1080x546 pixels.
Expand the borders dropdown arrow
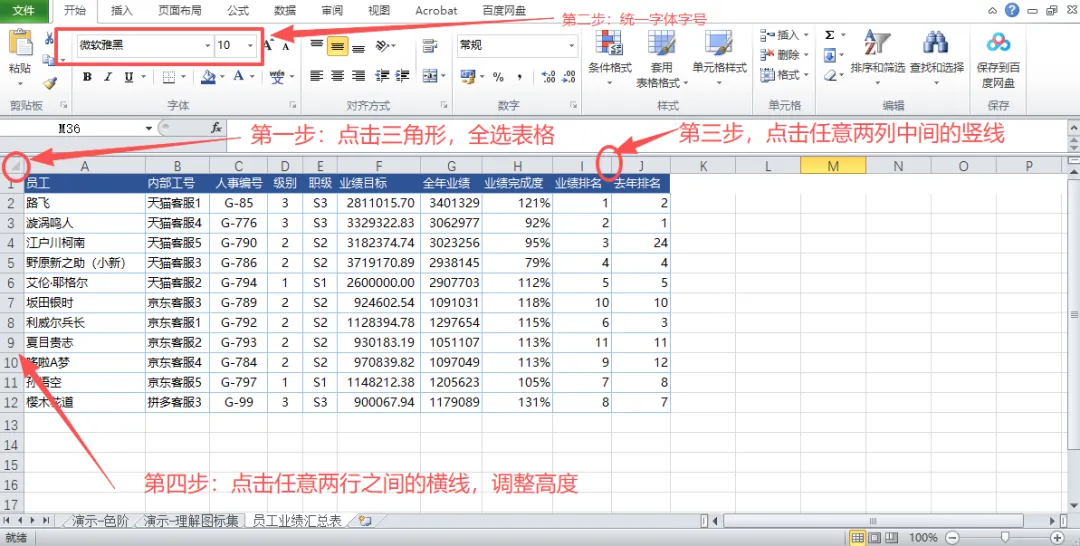click(x=182, y=77)
